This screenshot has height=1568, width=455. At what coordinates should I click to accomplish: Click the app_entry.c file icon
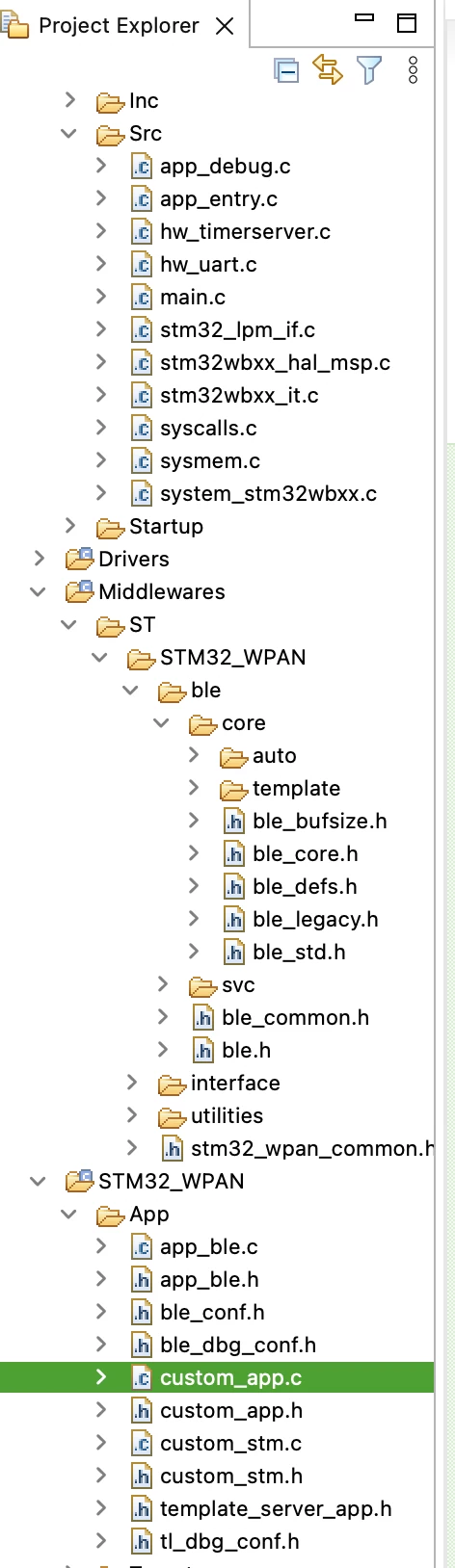[x=142, y=199]
